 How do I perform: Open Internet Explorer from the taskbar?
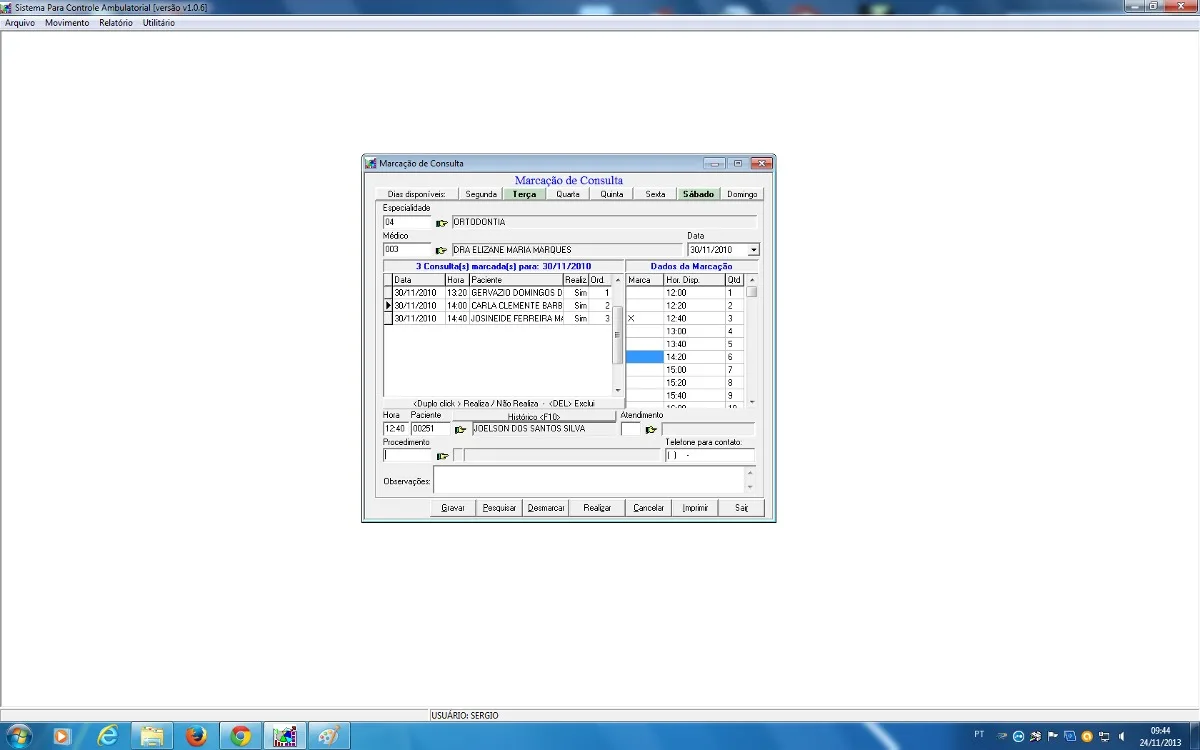pos(108,736)
